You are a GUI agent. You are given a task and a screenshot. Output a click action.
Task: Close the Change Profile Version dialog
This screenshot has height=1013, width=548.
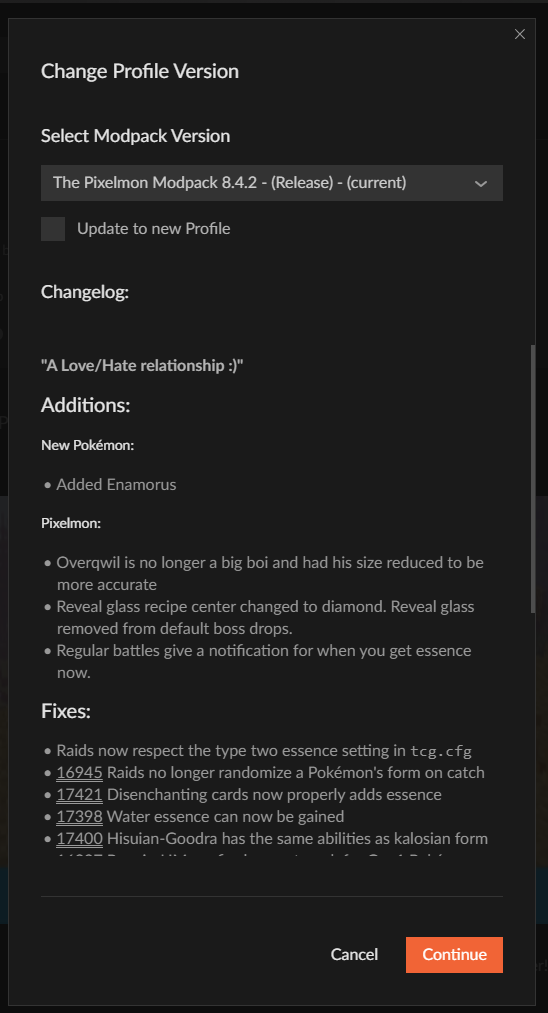coord(520,34)
